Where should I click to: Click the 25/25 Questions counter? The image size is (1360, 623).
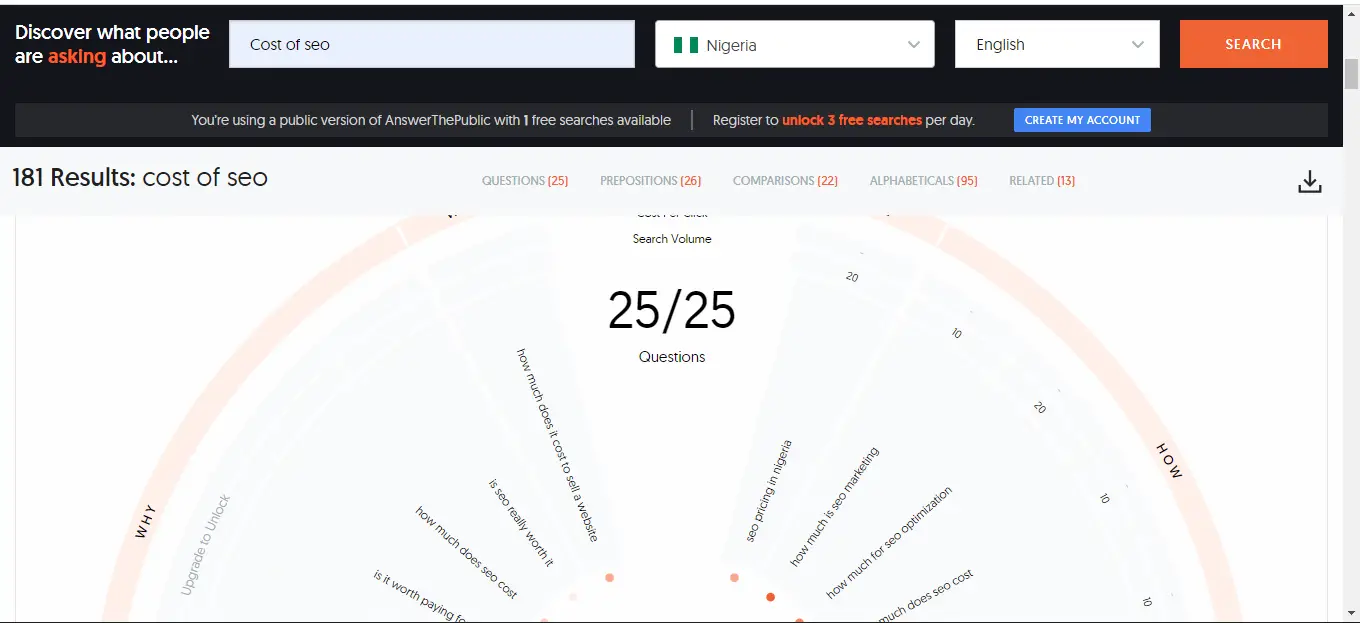pyautogui.click(x=672, y=324)
